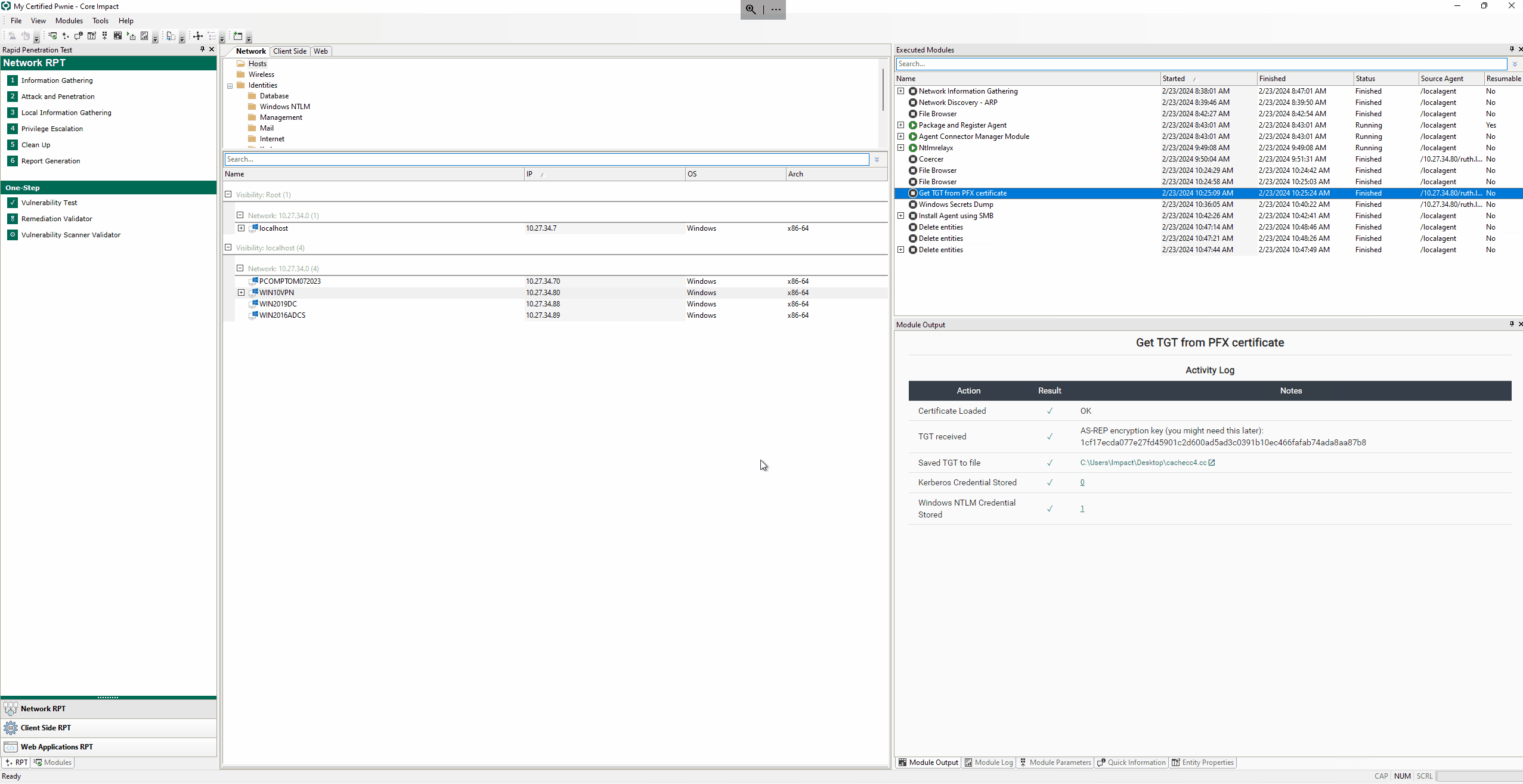Collapse the Identities folder tree node
The height and width of the screenshot is (784, 1523).
pyautogui.click(x=230, y=86)
